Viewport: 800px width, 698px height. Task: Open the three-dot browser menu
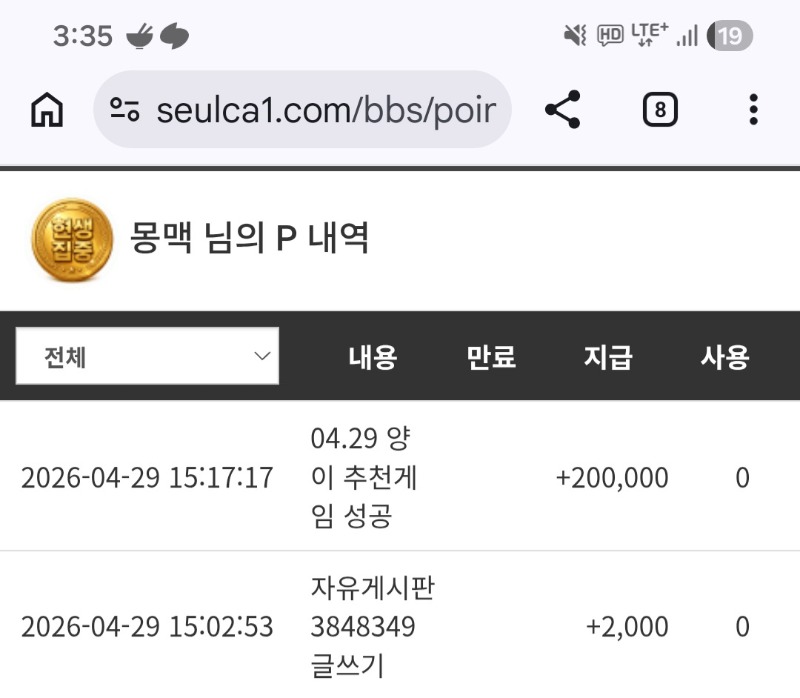(753, 110)
